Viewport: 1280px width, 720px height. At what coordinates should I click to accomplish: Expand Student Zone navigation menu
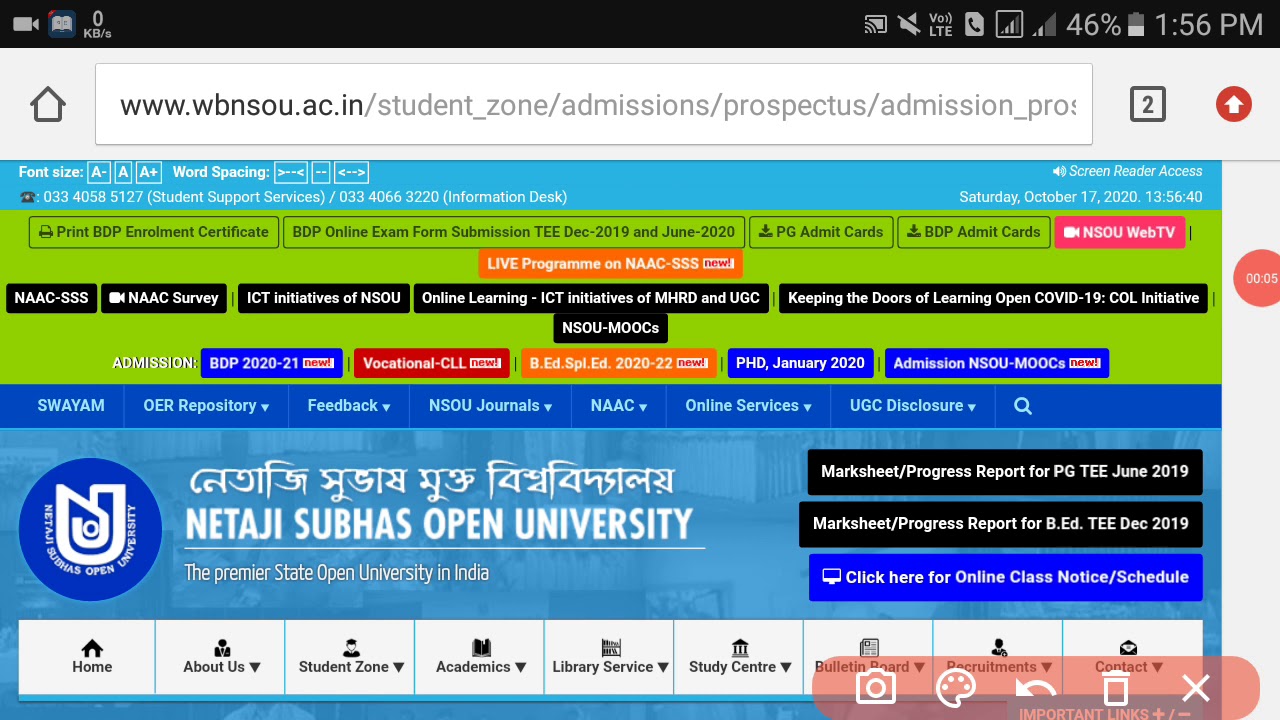coord(351,656)
